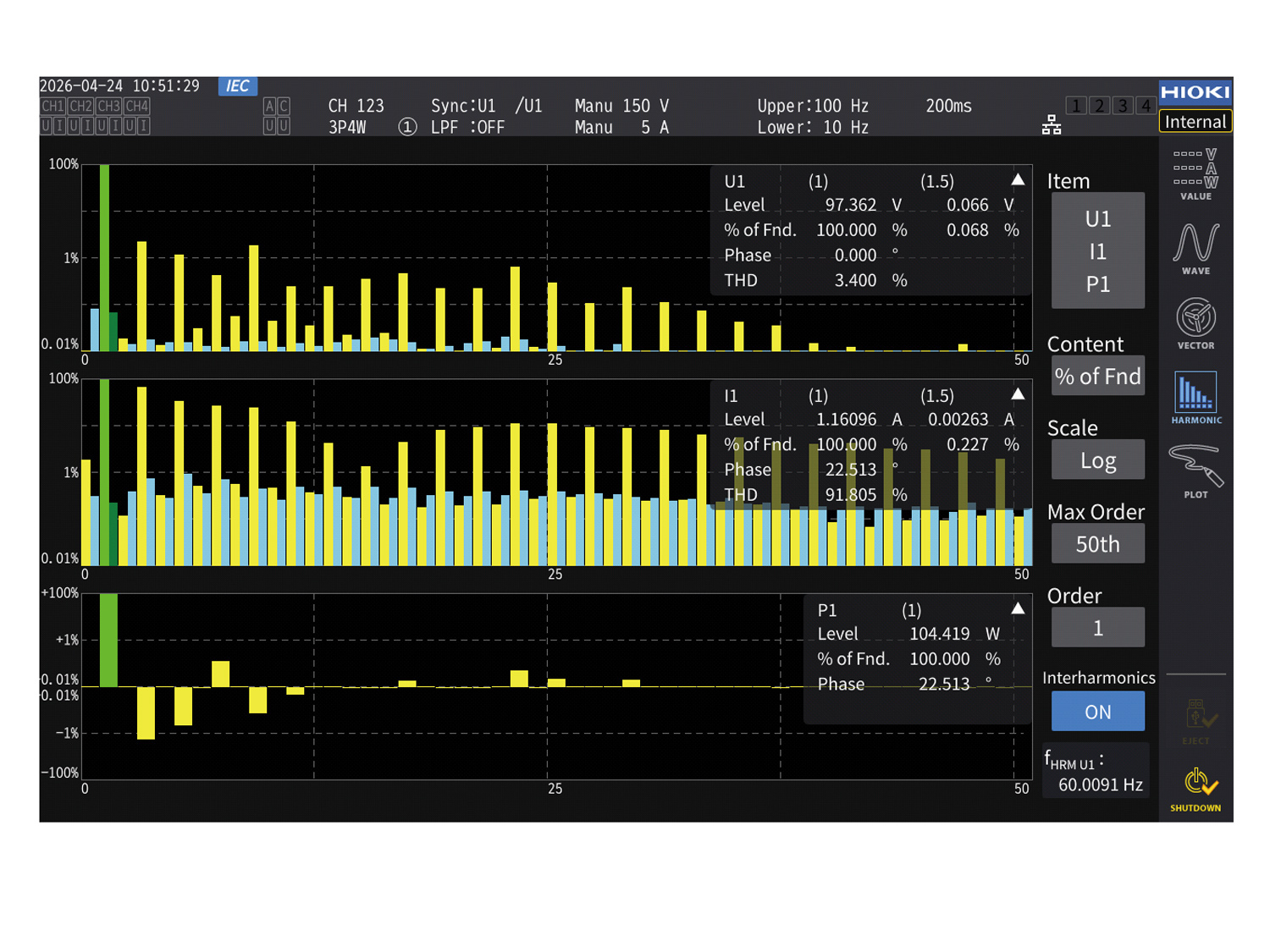The height and width of the screenshot is (952, 1270).
Task: Click the '200ms' update interval
Action: (x=949, y=106)
